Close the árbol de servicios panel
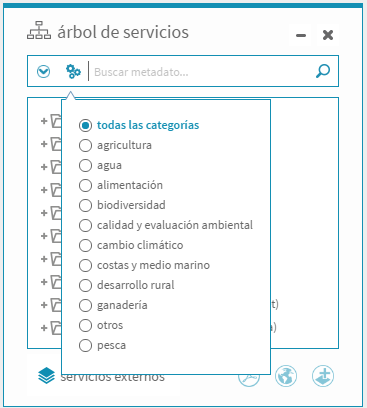 [x=328, y=35]
